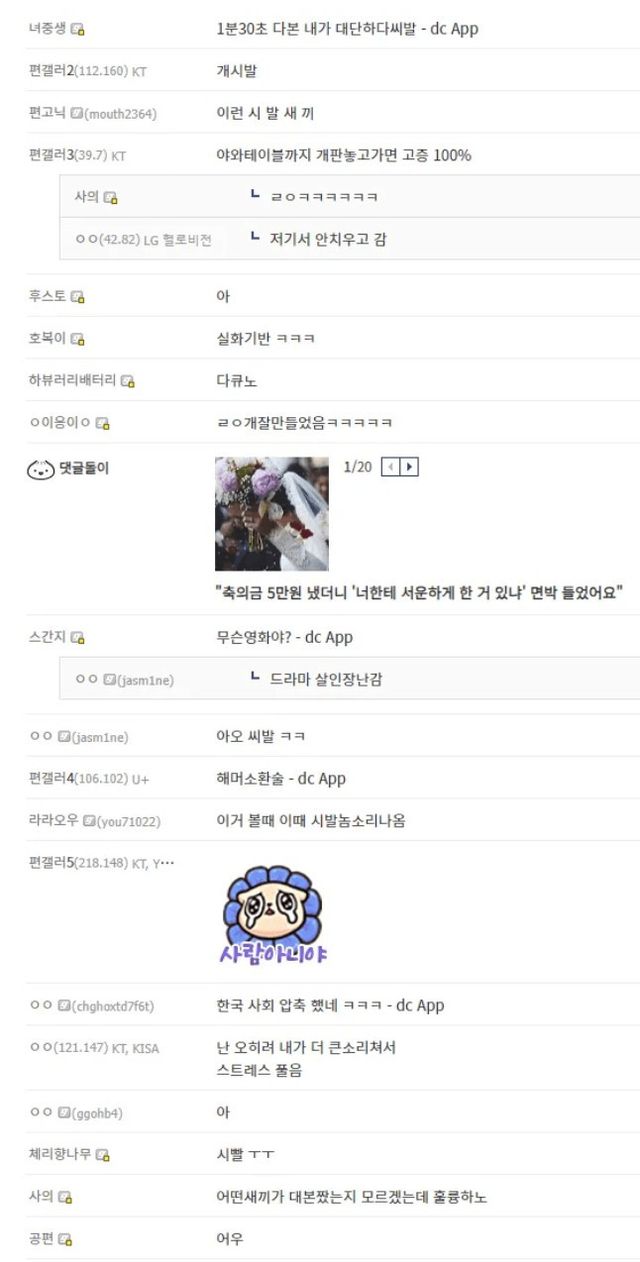Go to the previous ad image with left arrow

(x=392, y=467)
